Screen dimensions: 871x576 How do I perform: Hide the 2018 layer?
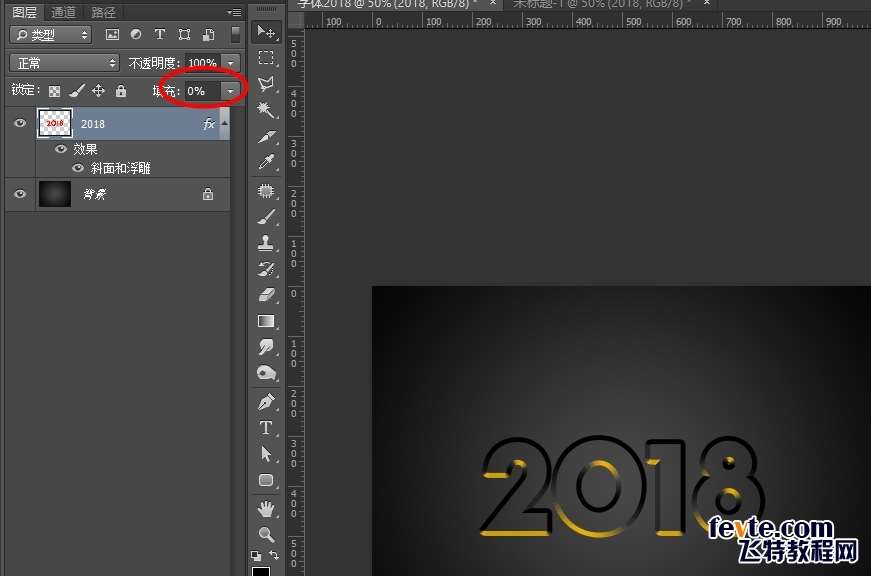[20, 123]
